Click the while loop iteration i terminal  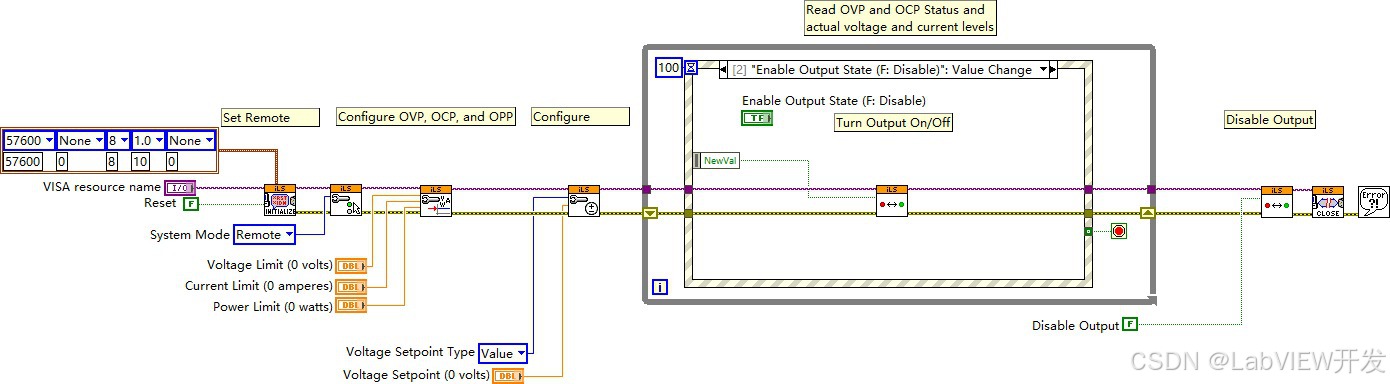point(660,287)
